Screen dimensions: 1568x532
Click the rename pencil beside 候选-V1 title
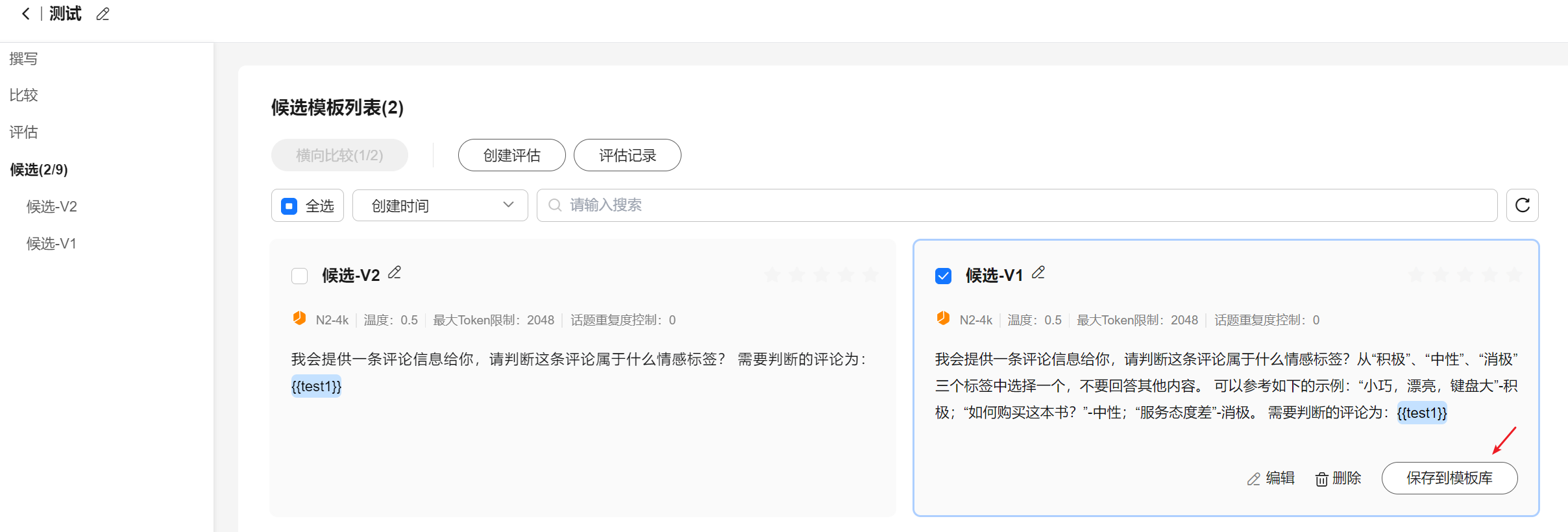pyautogui.click(x=1038, y=273)
